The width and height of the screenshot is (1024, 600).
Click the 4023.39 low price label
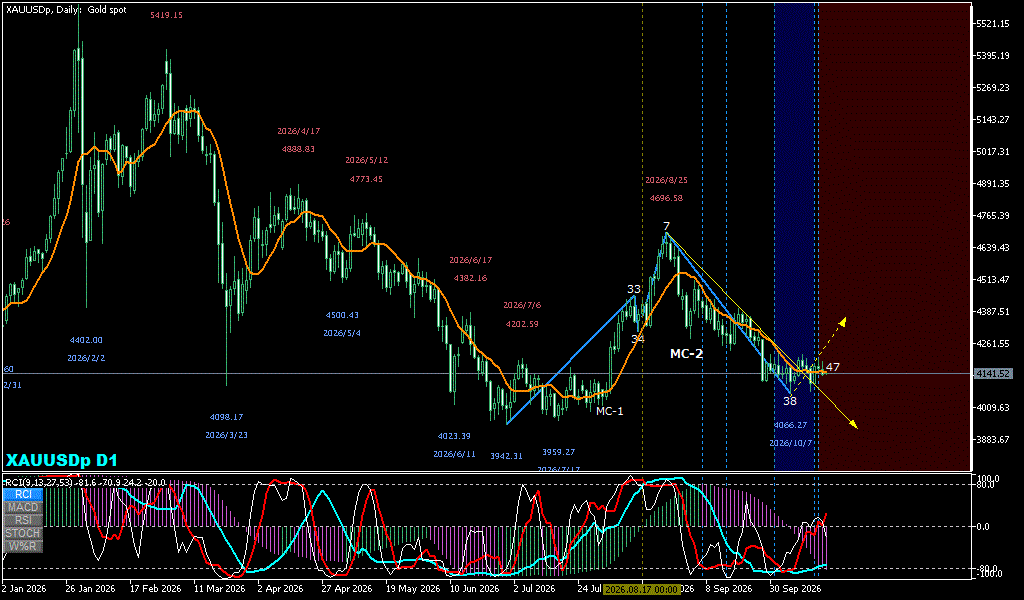click(x=454, y=436)
